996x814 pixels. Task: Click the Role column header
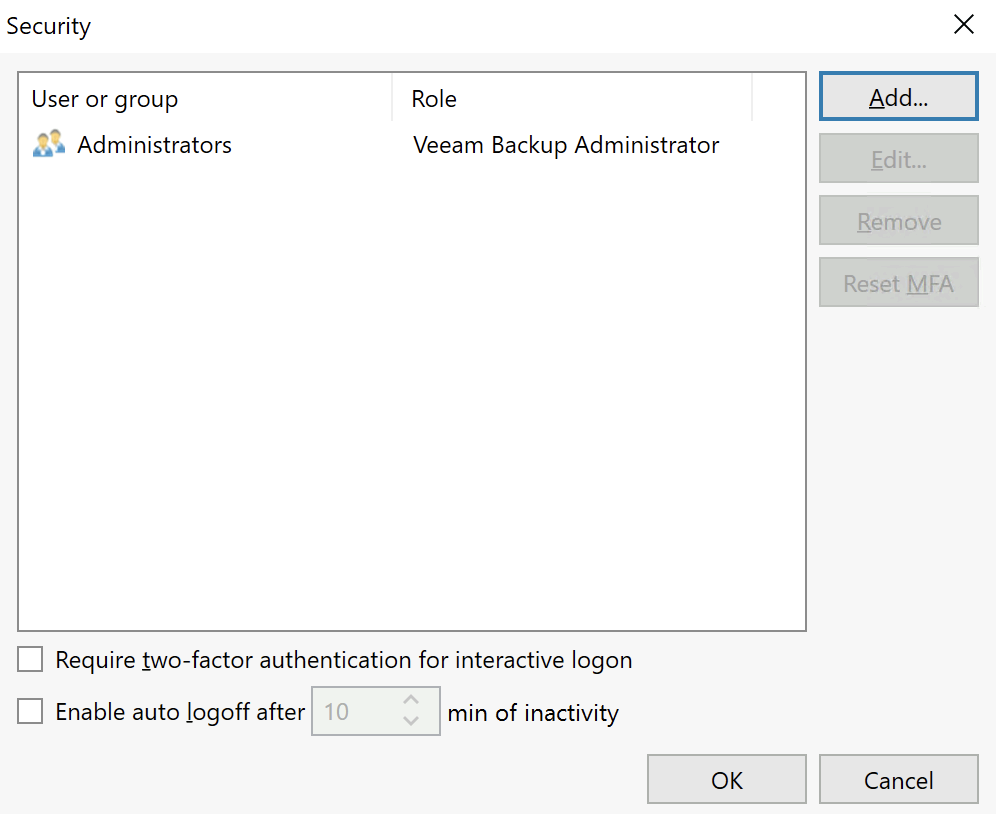(x=433, y=98)
